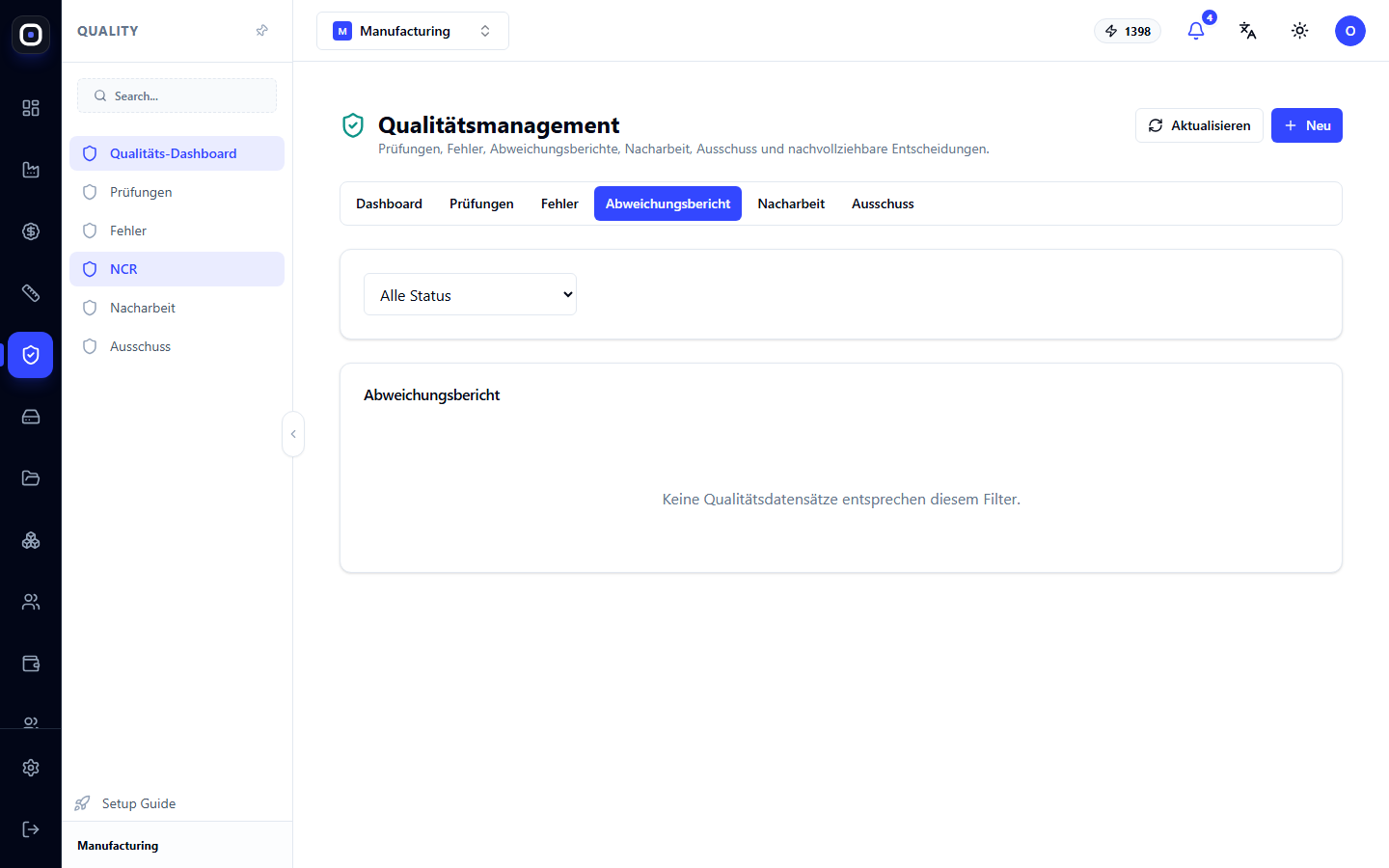Open the 'Alle Status' filter dropdown
This screenshot has height=868, width=1389.
pos(470,294)
